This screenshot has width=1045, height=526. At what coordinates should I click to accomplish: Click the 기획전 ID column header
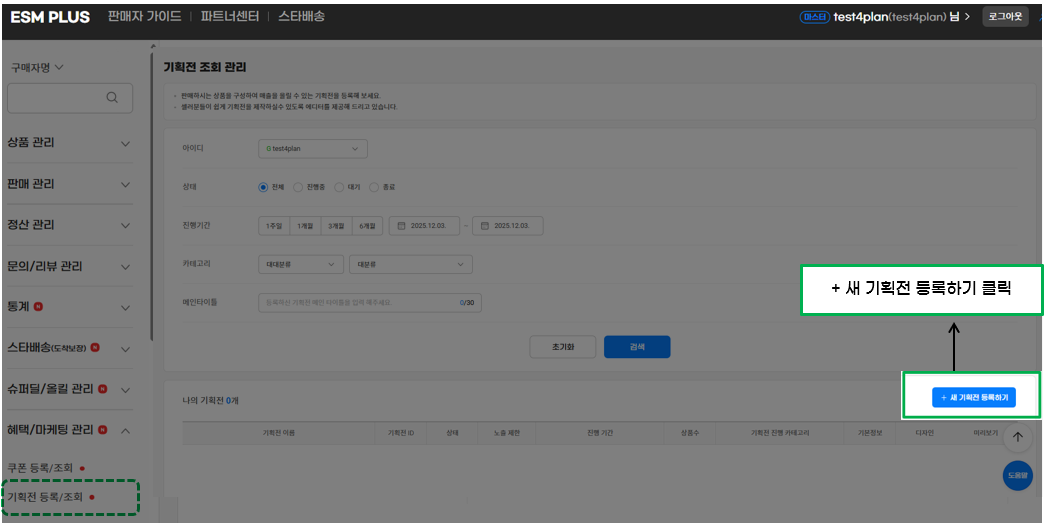click(401, 433)
